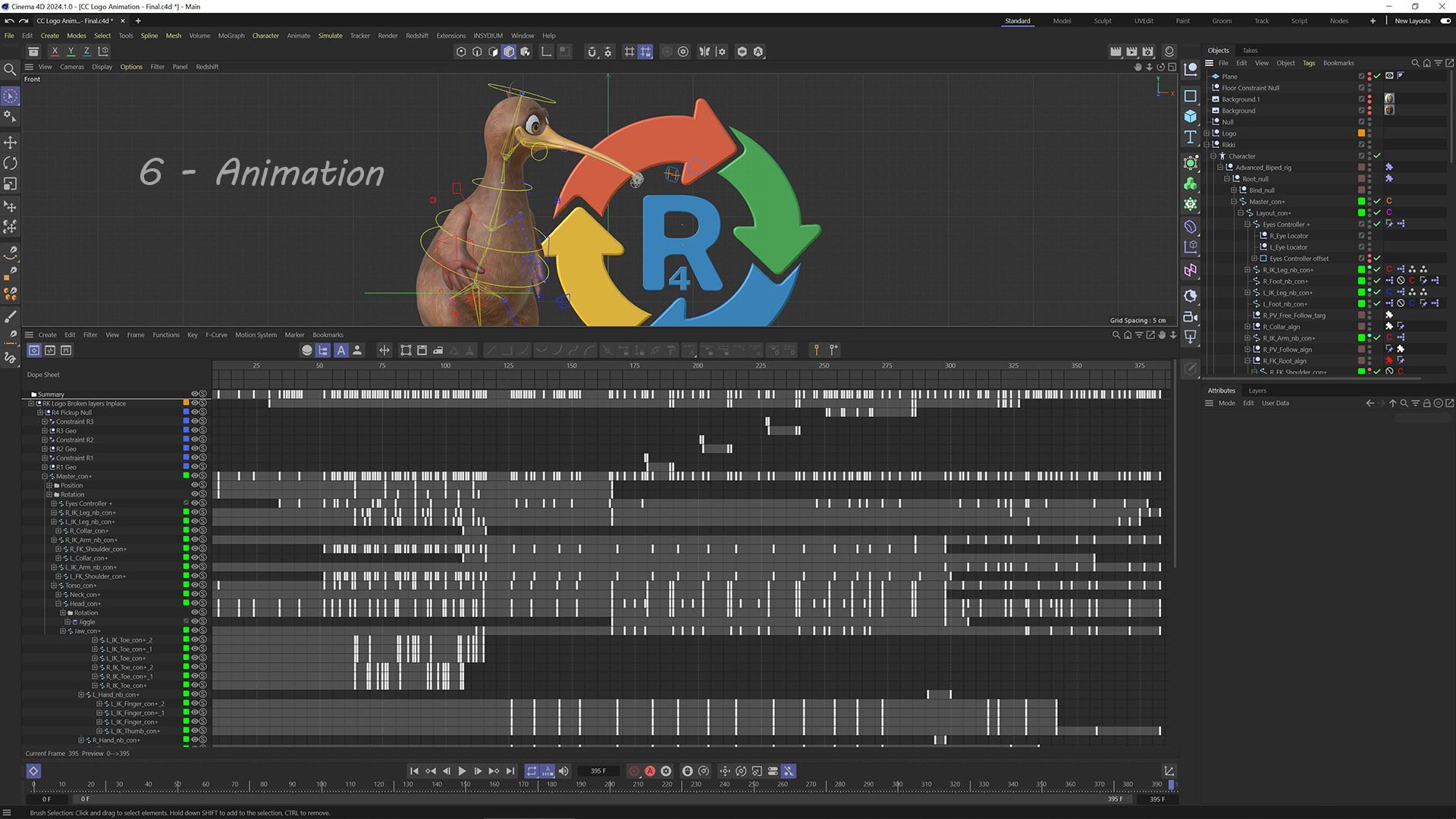Toggle enable checkmark of Master_con+ object

pyautogui.click(x=1377, y=202)
